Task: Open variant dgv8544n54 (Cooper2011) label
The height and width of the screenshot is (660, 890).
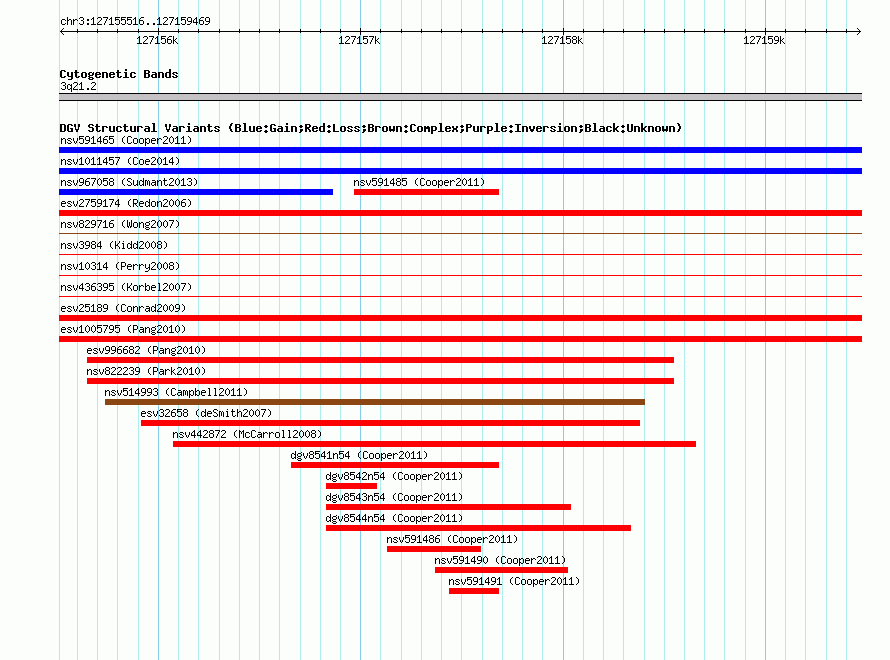Action: 394,518
